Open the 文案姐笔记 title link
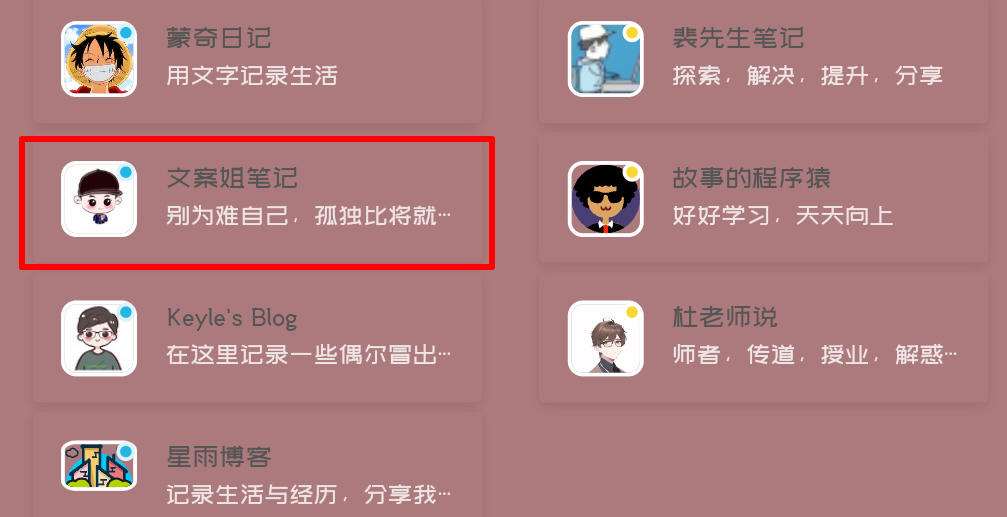This screenshot has height=517, width=1007. pyautogui.click(x=232, y=178)
